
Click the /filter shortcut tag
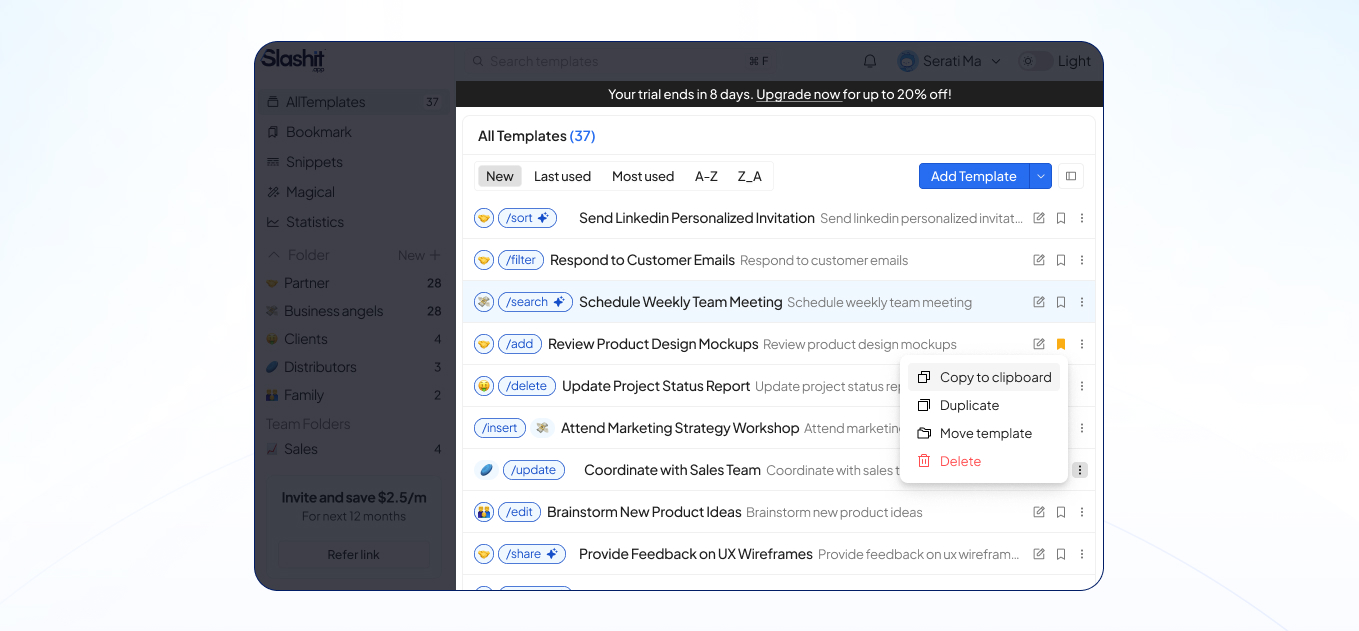(521, 260)
